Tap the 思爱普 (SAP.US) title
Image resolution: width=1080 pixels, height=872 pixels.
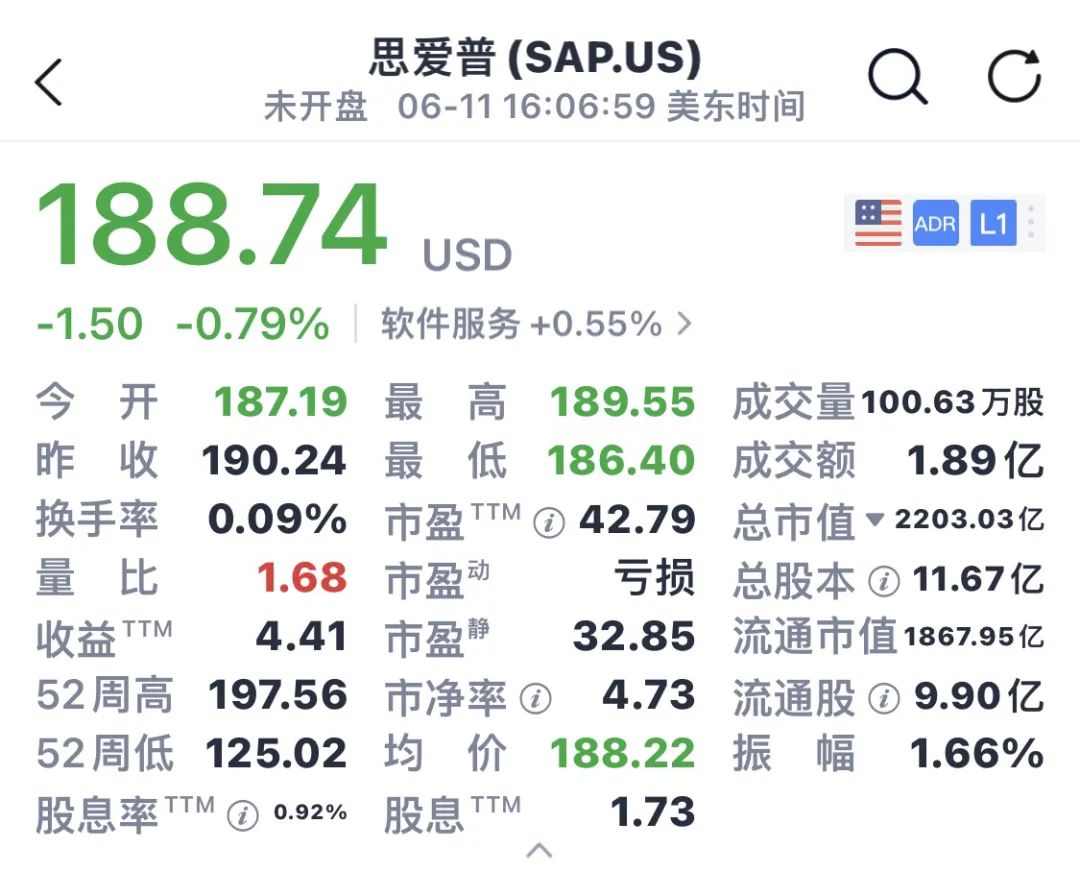tap(535, 59)
